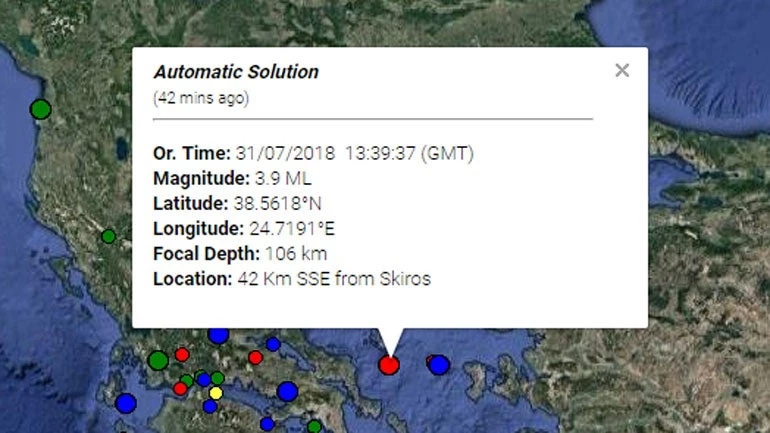Select red marker right of large green marker
Viewport: 770px width, 433px height.
182,354
